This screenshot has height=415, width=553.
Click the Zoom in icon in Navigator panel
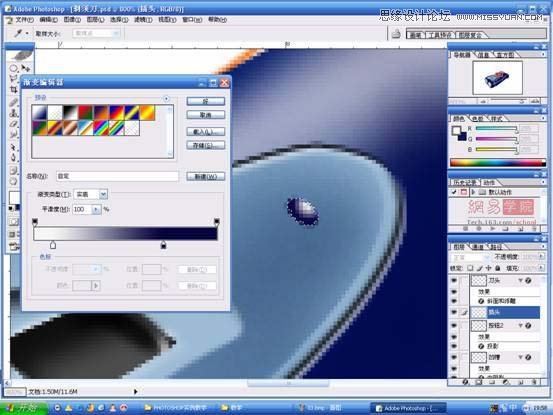(x=535, y=101)
